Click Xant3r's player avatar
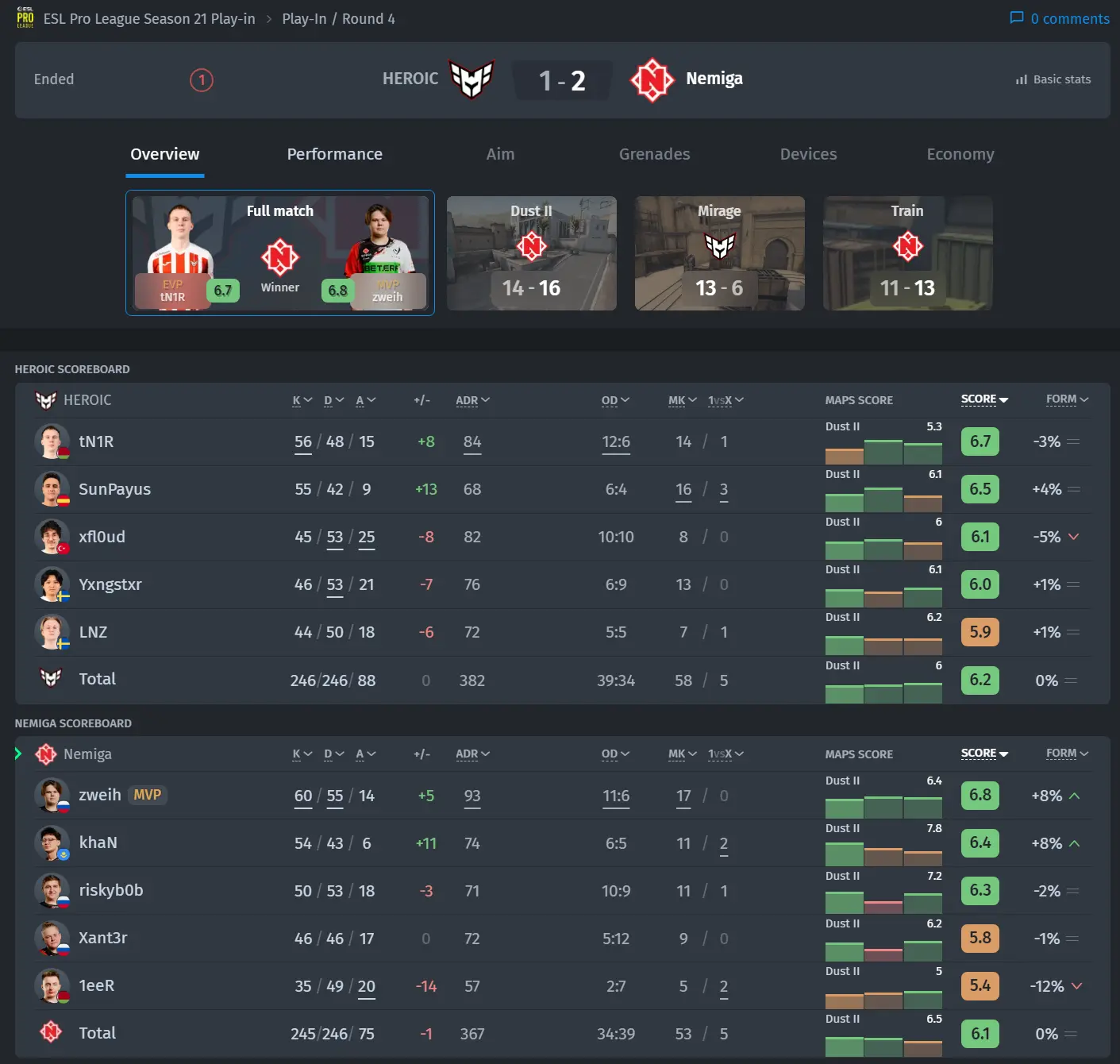The image size is (1120, 1064). pyautogui.click(x=52, y=938)
